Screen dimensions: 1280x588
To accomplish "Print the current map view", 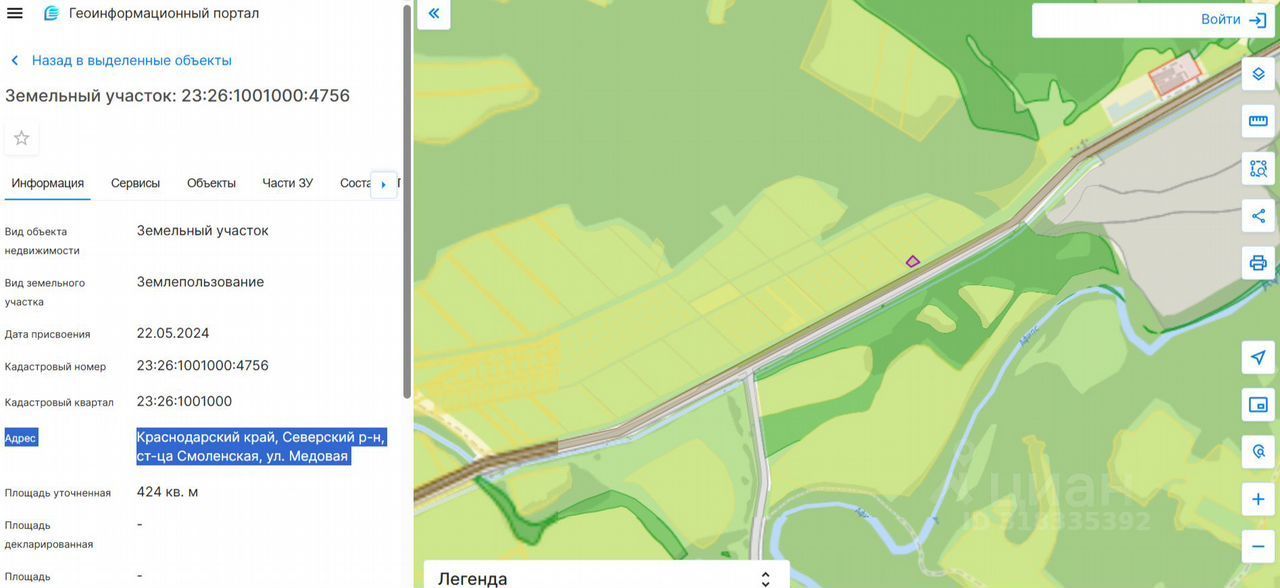I will [1258, 263].
